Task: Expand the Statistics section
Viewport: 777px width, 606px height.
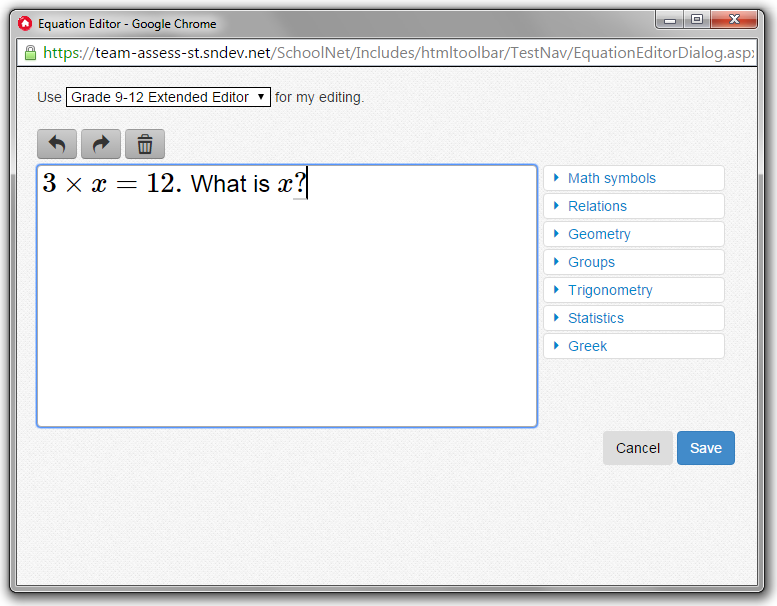Action: click(x=633, y=318)
